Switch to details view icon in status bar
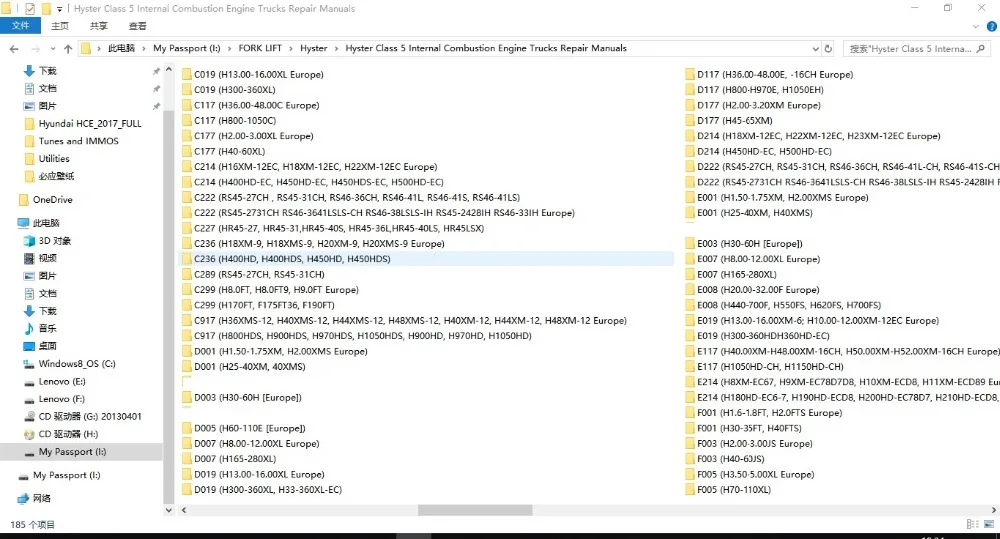The width and height of the screenshot is (1000, 539). point(973,524)
